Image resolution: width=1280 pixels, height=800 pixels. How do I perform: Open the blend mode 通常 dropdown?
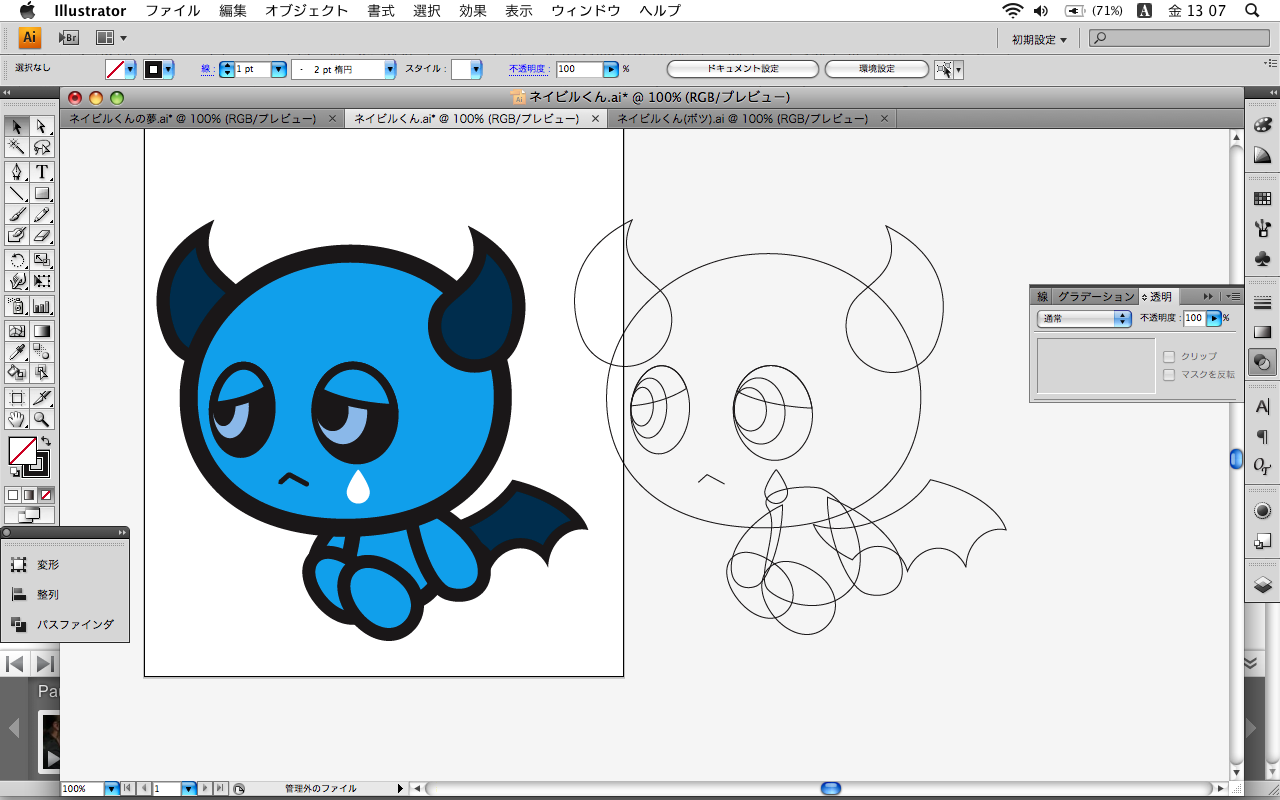pos(1084,319)
